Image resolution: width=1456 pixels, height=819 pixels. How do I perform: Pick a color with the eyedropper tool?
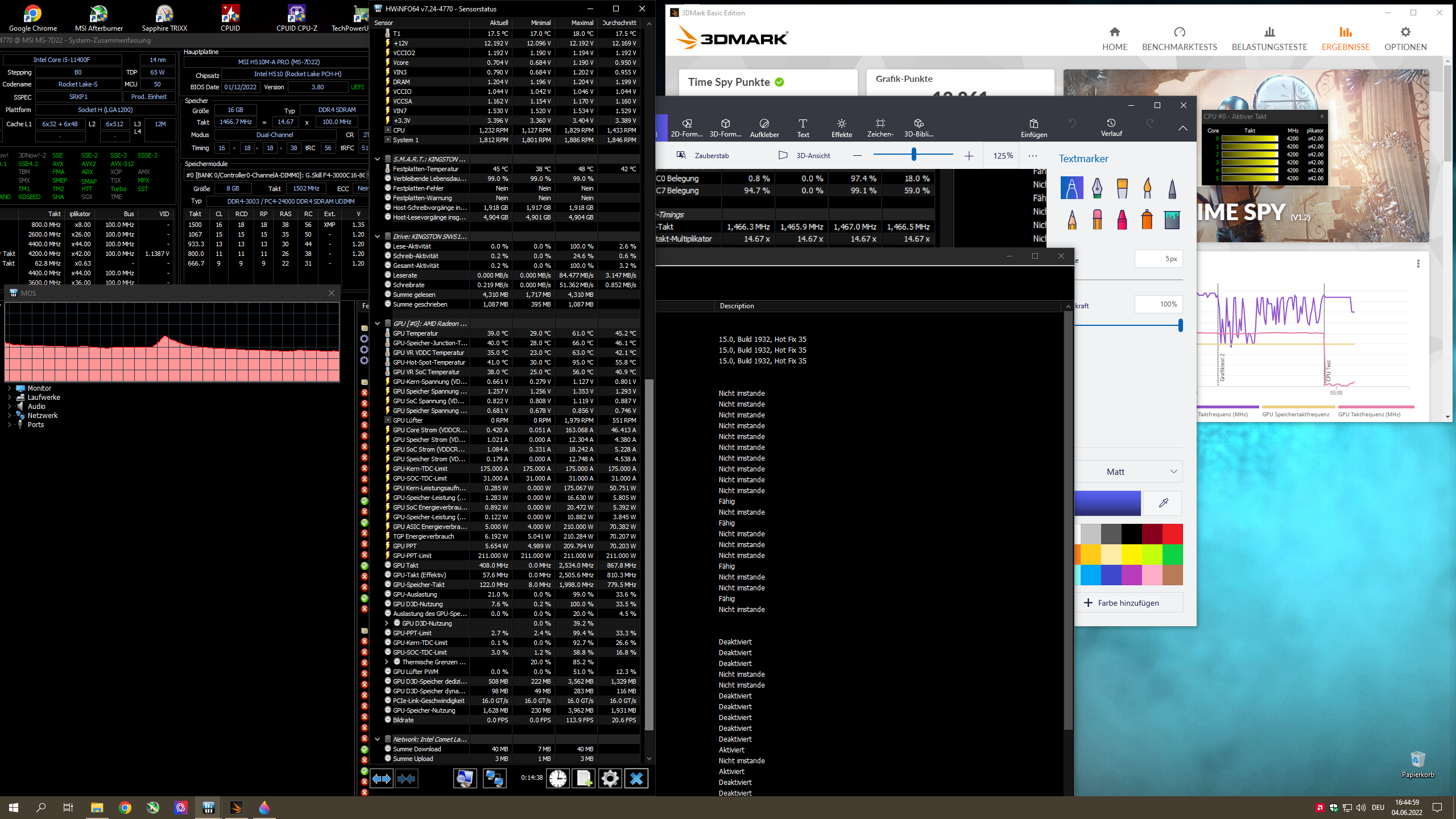coord(1163,503)
